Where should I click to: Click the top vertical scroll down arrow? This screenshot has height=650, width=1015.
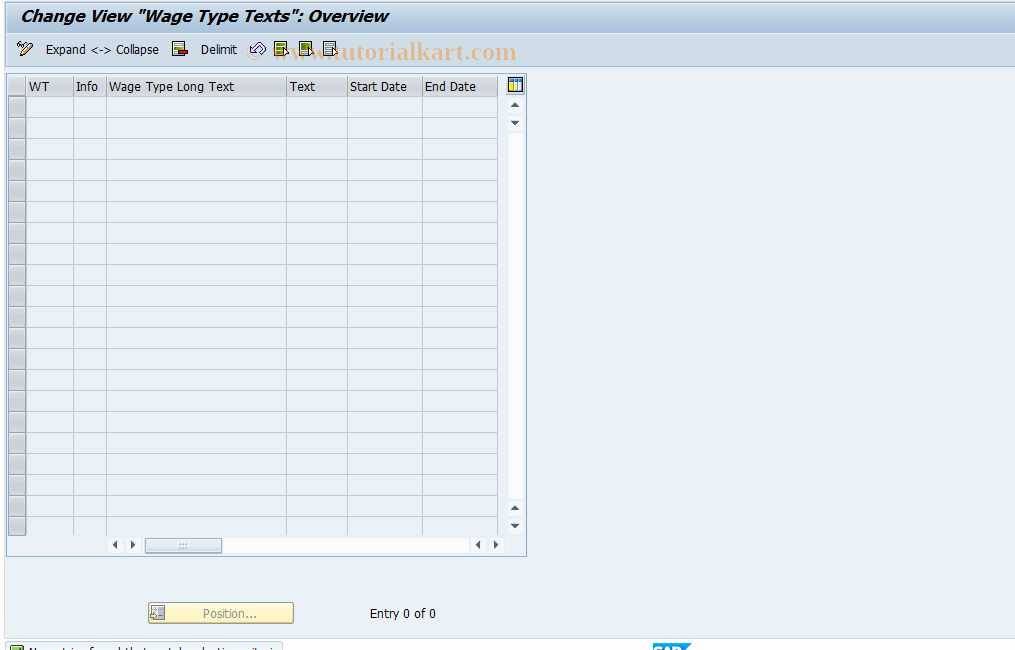(x=515, y=123)
